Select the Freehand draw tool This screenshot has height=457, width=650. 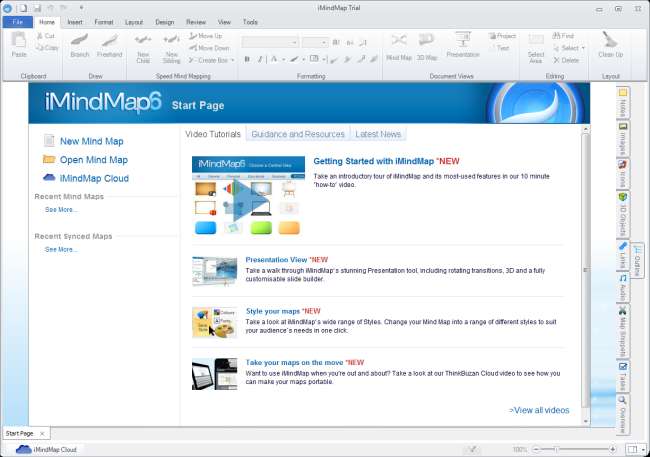click(110, 45)
